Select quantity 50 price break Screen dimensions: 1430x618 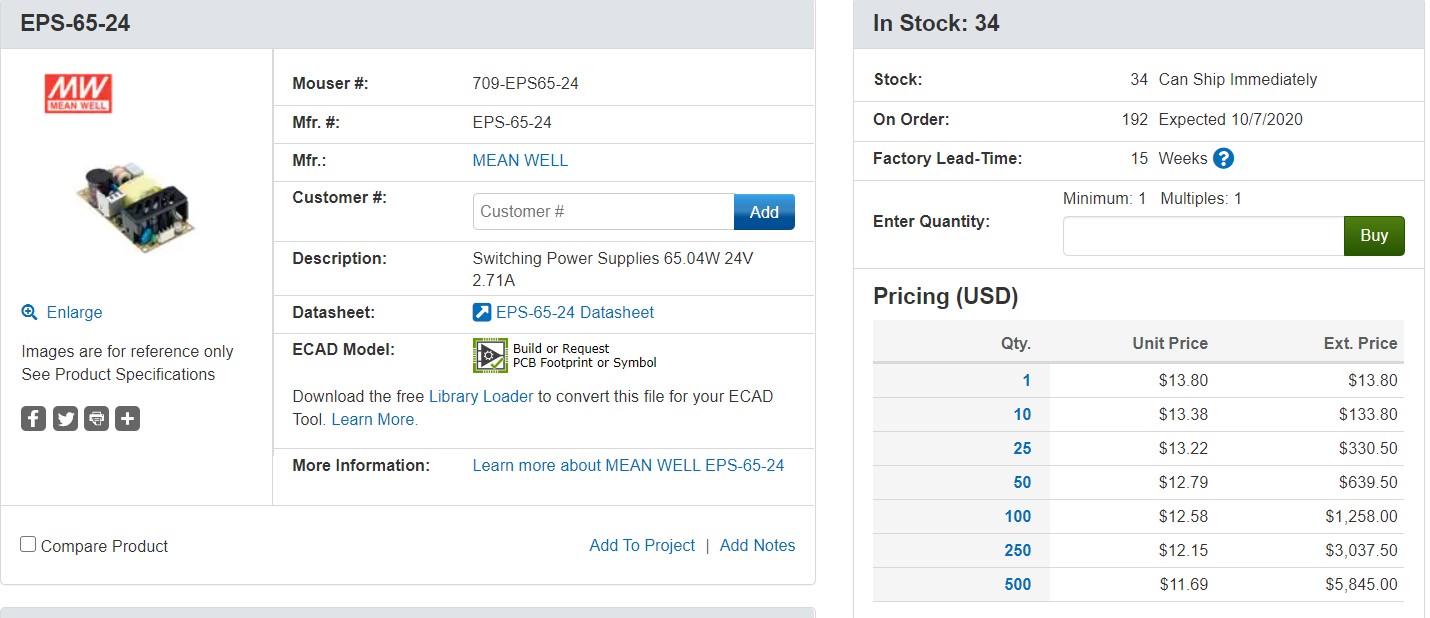[x=1022, y=482]
